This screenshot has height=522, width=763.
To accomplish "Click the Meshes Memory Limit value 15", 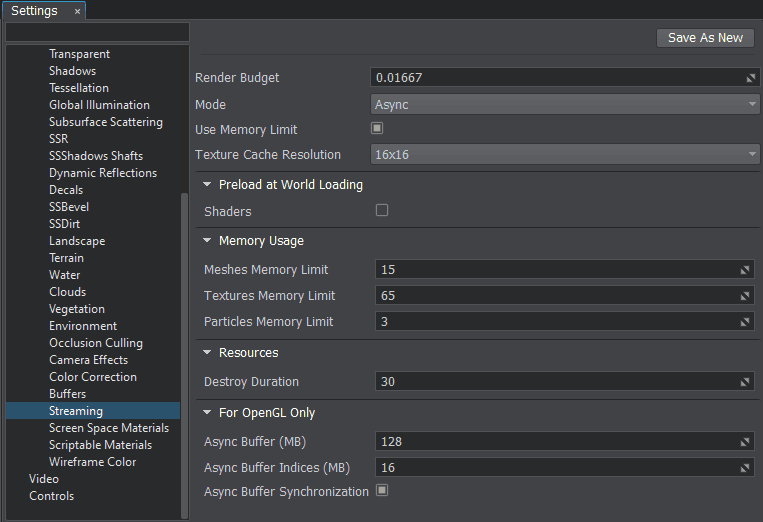I will pos(388,270).
